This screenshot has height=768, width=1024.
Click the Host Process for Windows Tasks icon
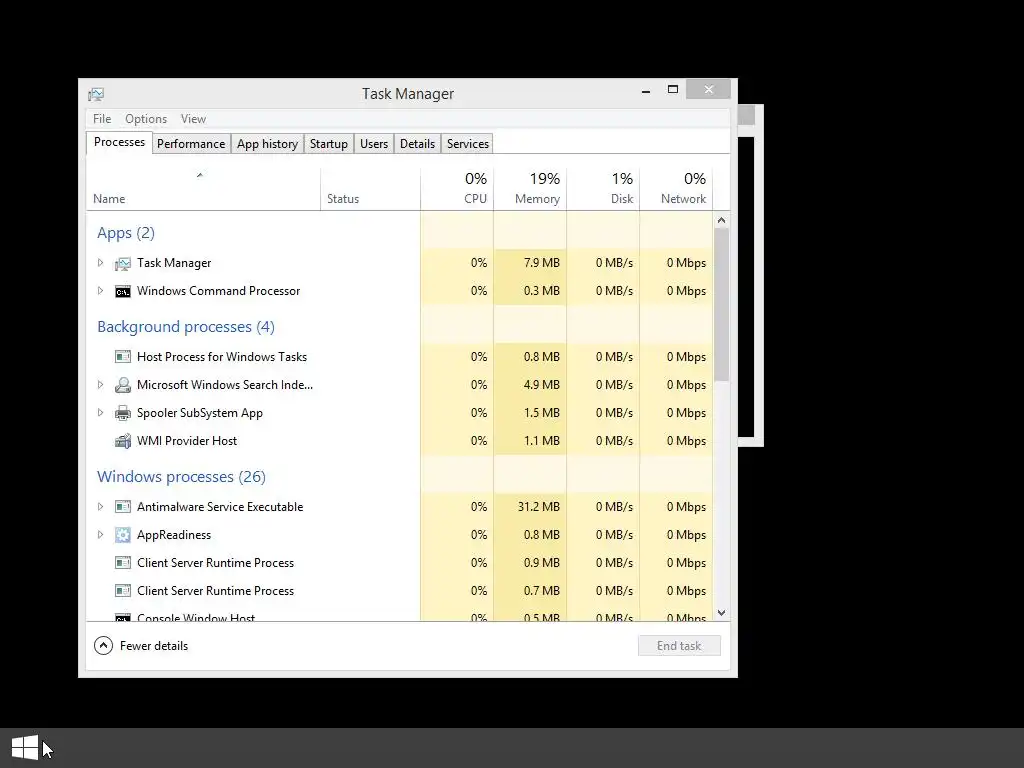click(123, 357)
